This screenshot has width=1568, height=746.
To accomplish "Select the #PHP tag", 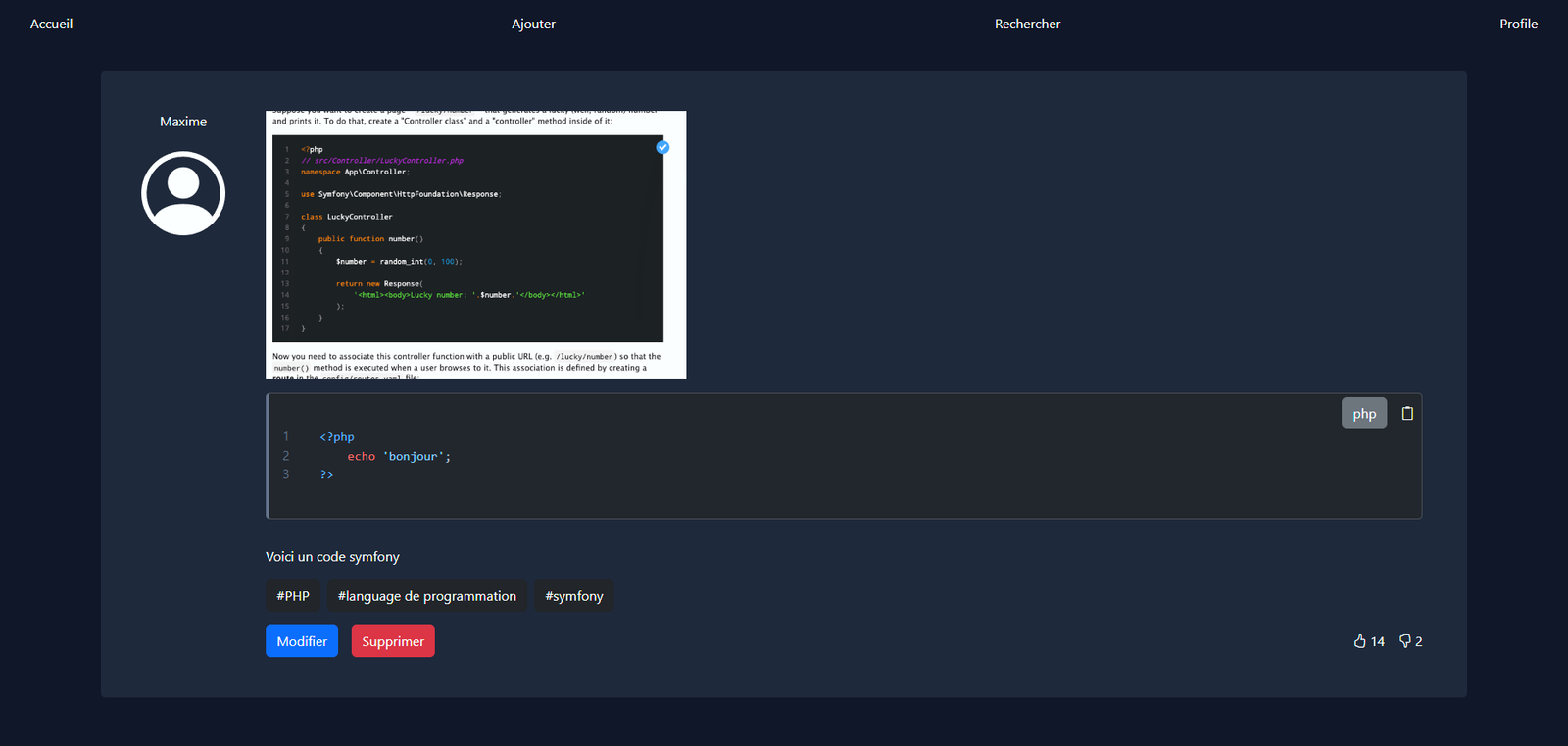I will point(293,596).
